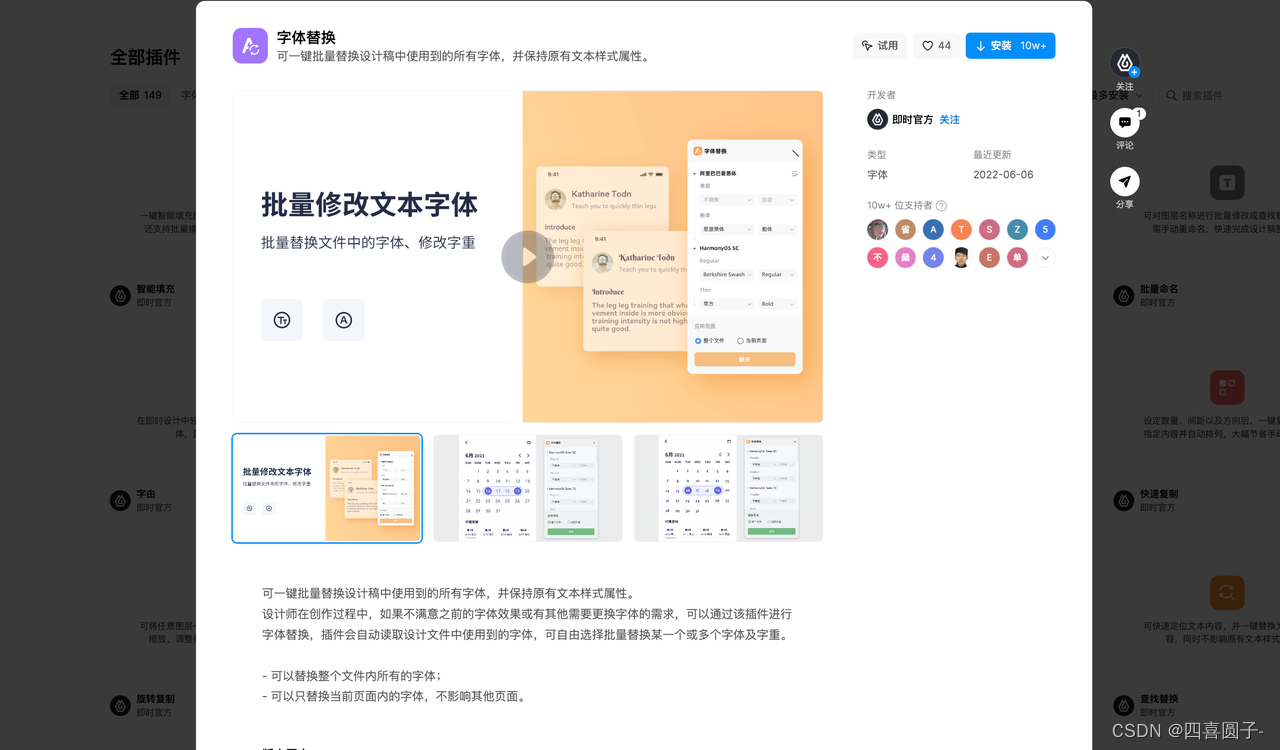
Task: Expand the full supporters list chevron
Action: pos(1045,258)
